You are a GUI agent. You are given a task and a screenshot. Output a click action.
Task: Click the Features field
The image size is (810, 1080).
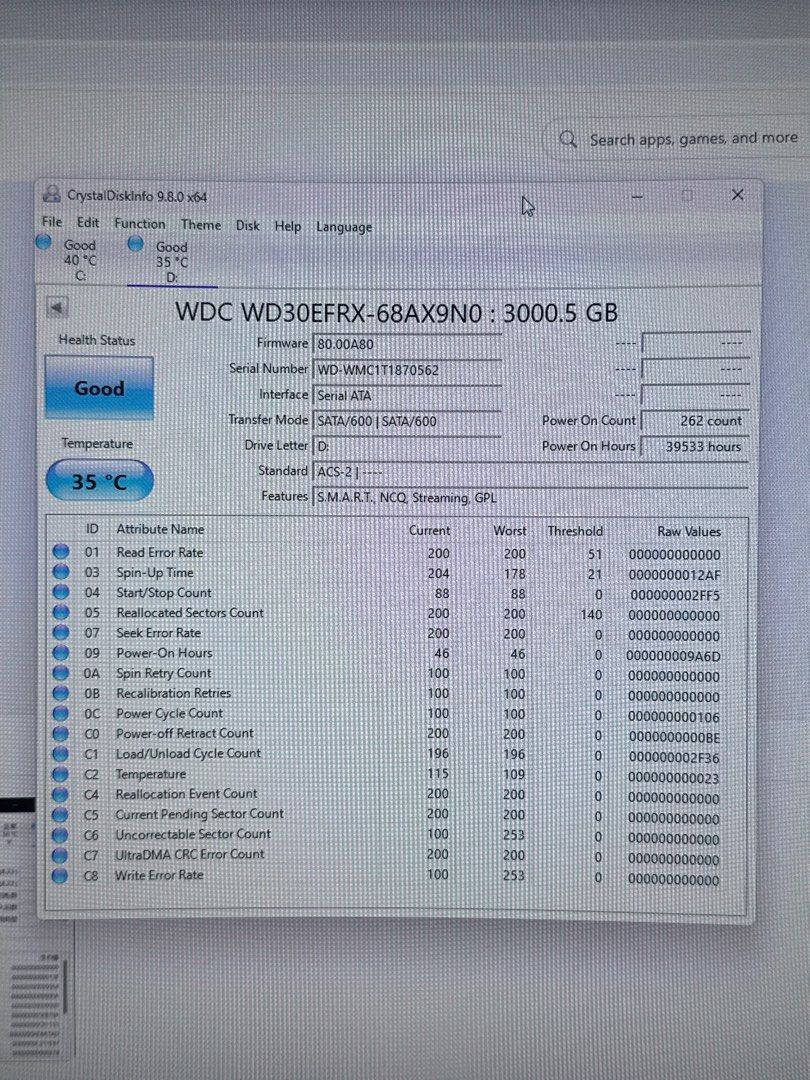point(530,497)
